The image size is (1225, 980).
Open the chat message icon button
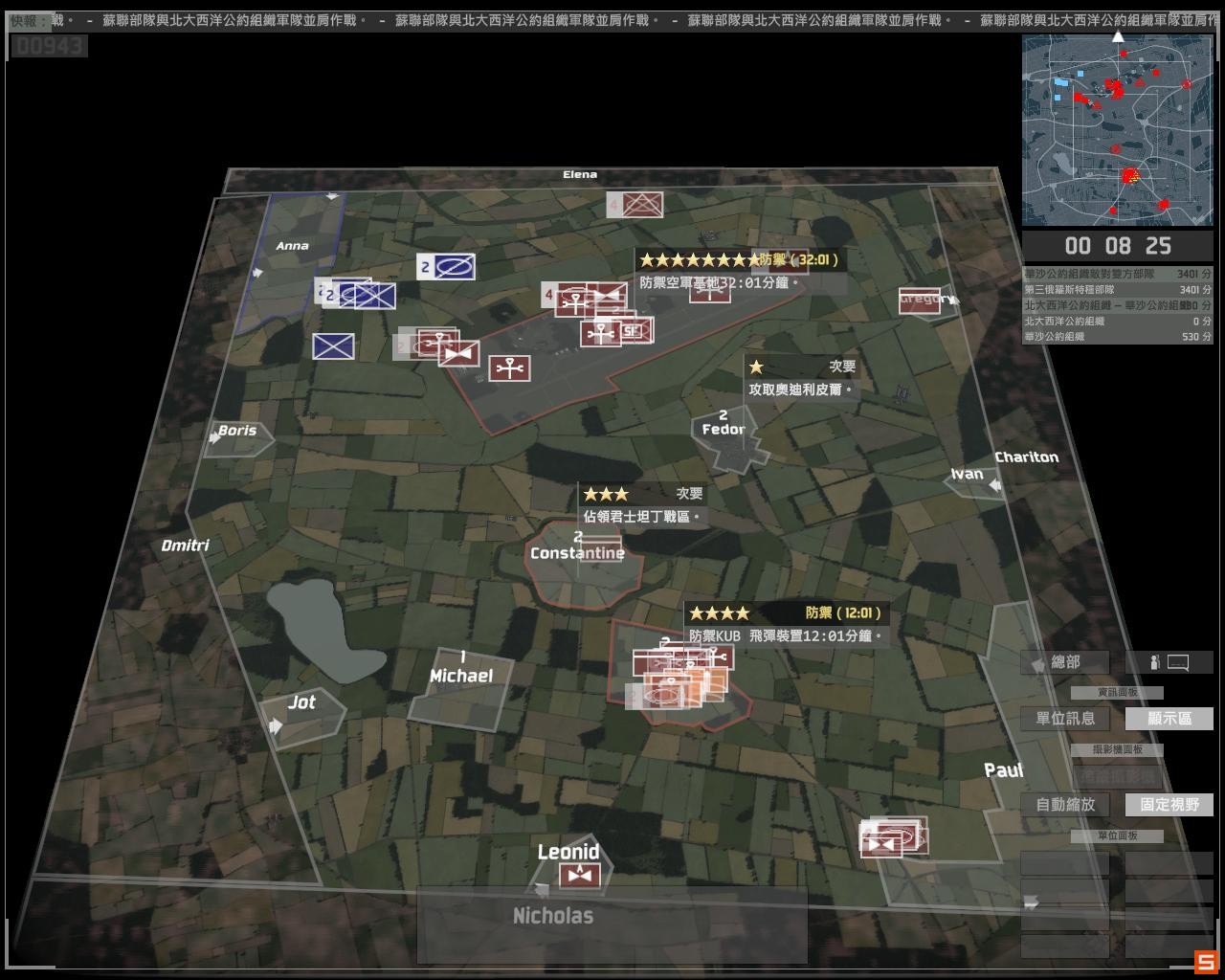(x=1169, y=662)
